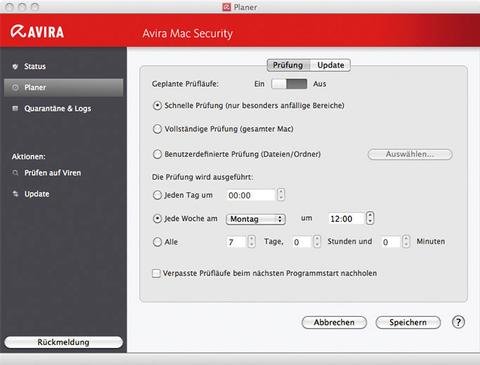Click the Tage field showing 7

236,242
